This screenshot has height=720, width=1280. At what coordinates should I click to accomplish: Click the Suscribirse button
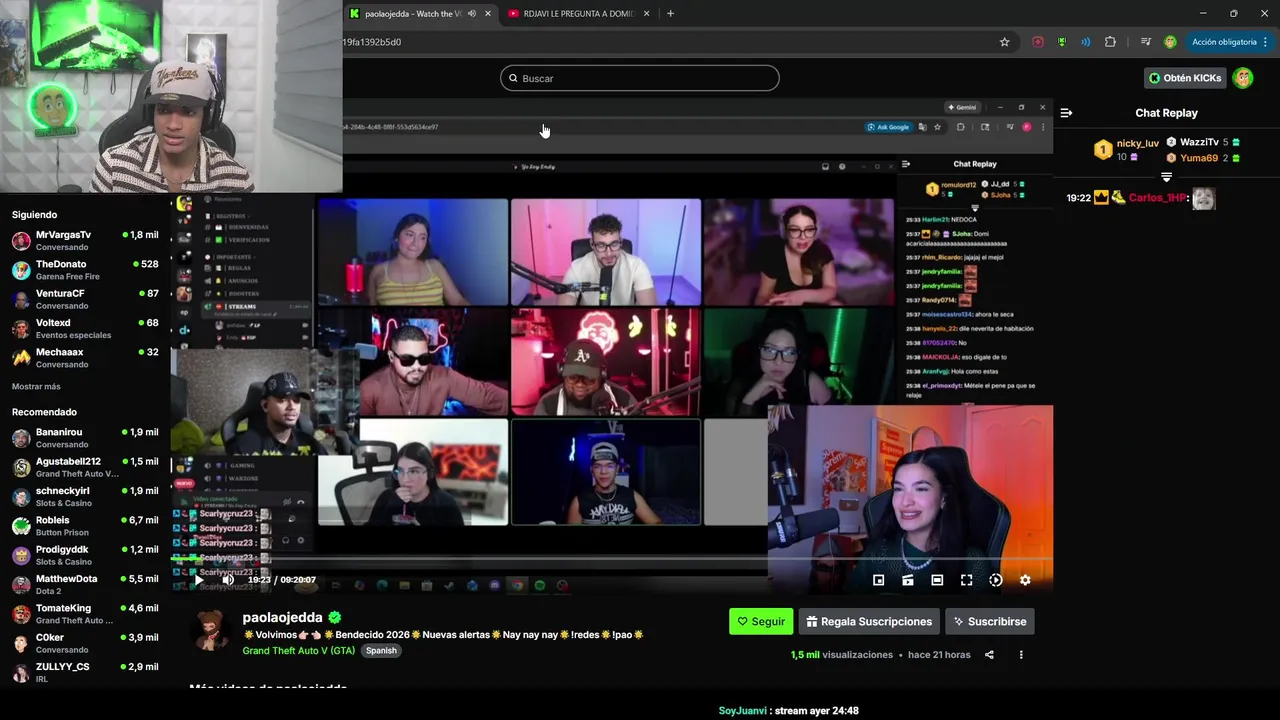[x=990, y=621]
